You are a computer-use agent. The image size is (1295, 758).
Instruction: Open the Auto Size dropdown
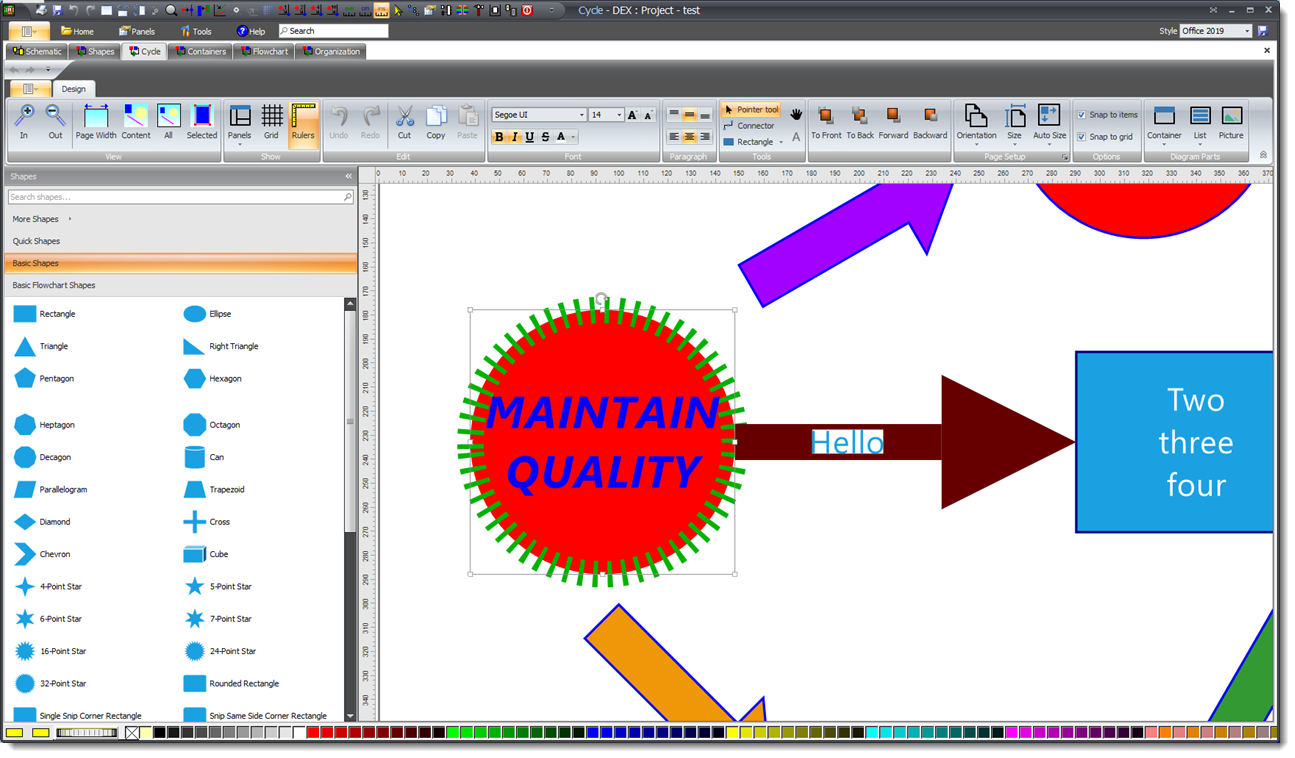(x=1049, y=124)
